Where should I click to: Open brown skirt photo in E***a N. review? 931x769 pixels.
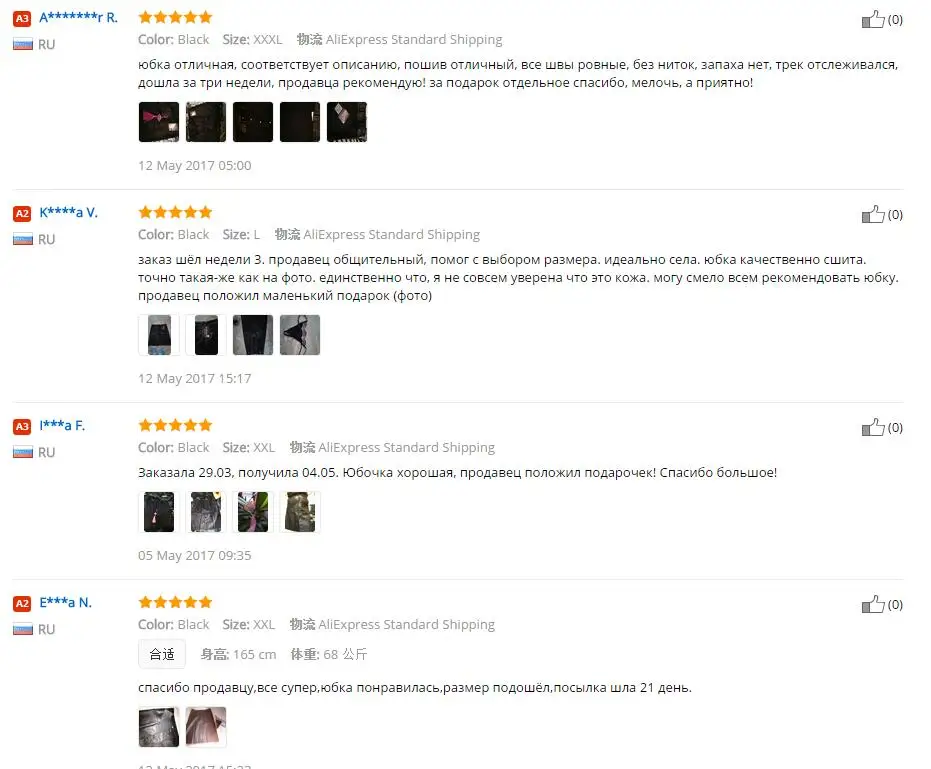pos(206,726)
